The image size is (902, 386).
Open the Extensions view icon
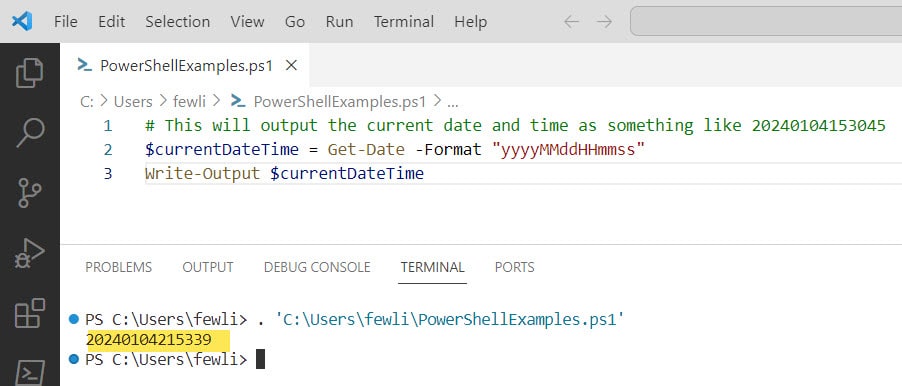pos(29,313)
